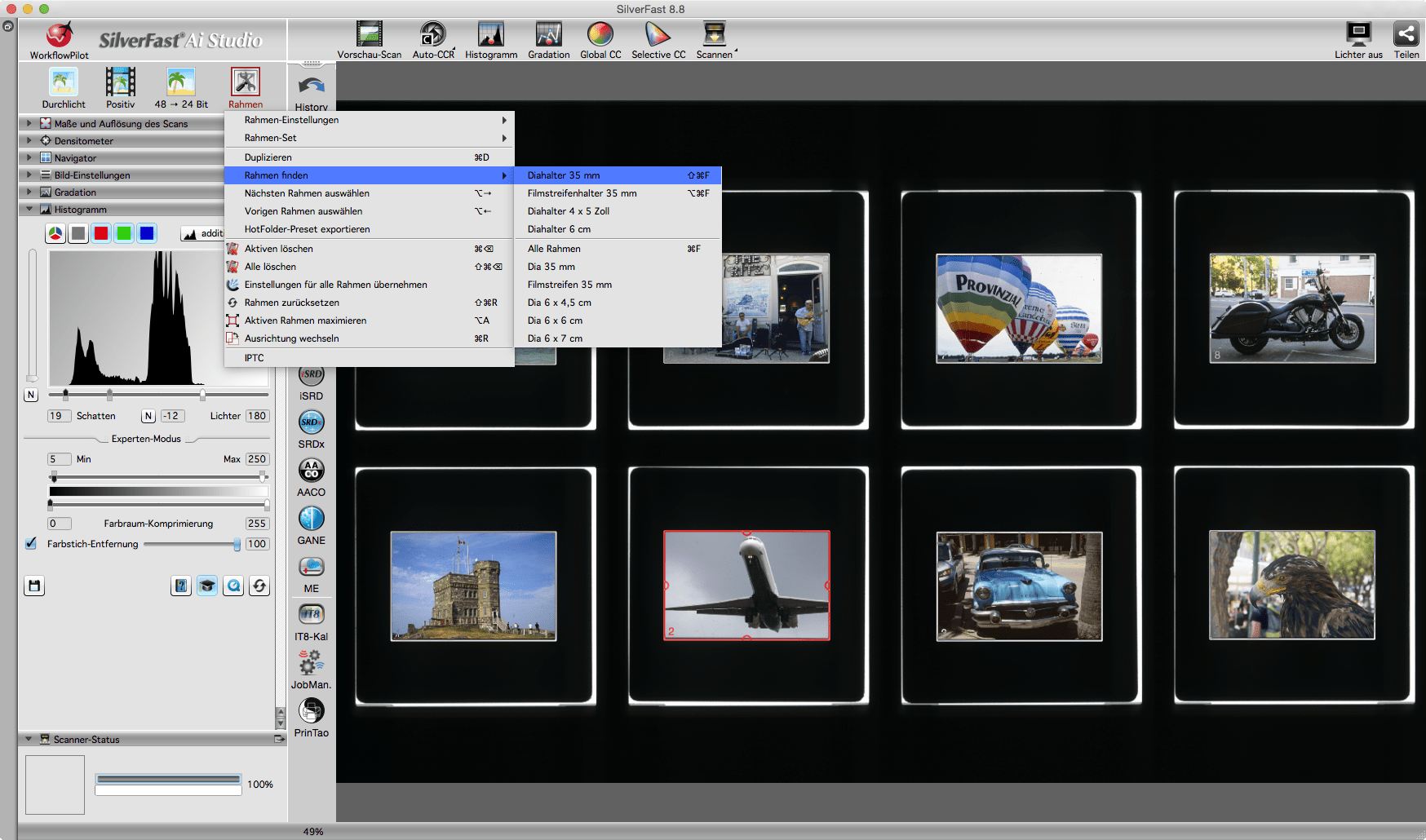Disable the Farbstich-Entfernung checkbox

click(x=31, y=543)
